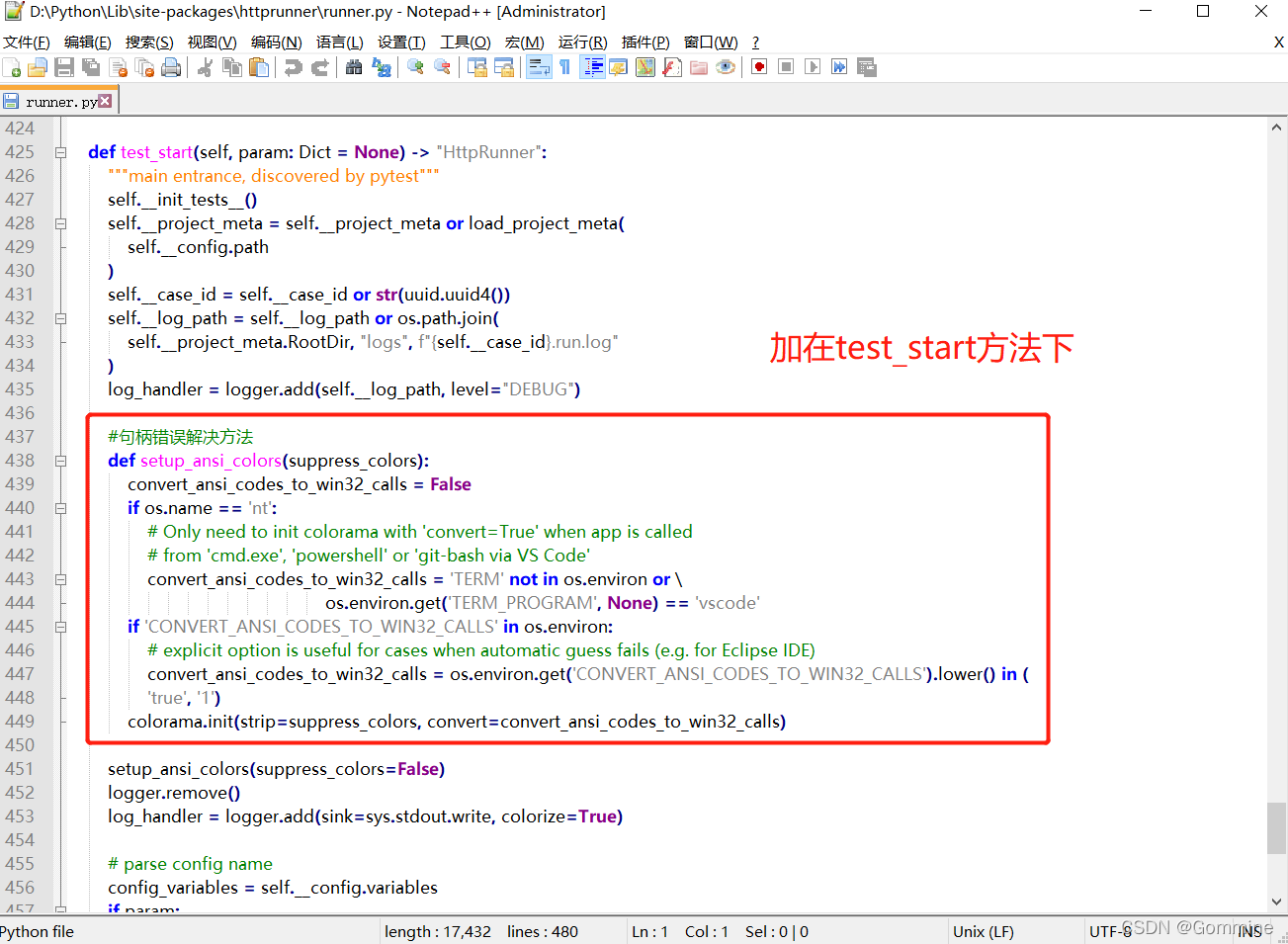Toggle the Function List icon
Screen dimensions: 1288x944
coord(672,67)
